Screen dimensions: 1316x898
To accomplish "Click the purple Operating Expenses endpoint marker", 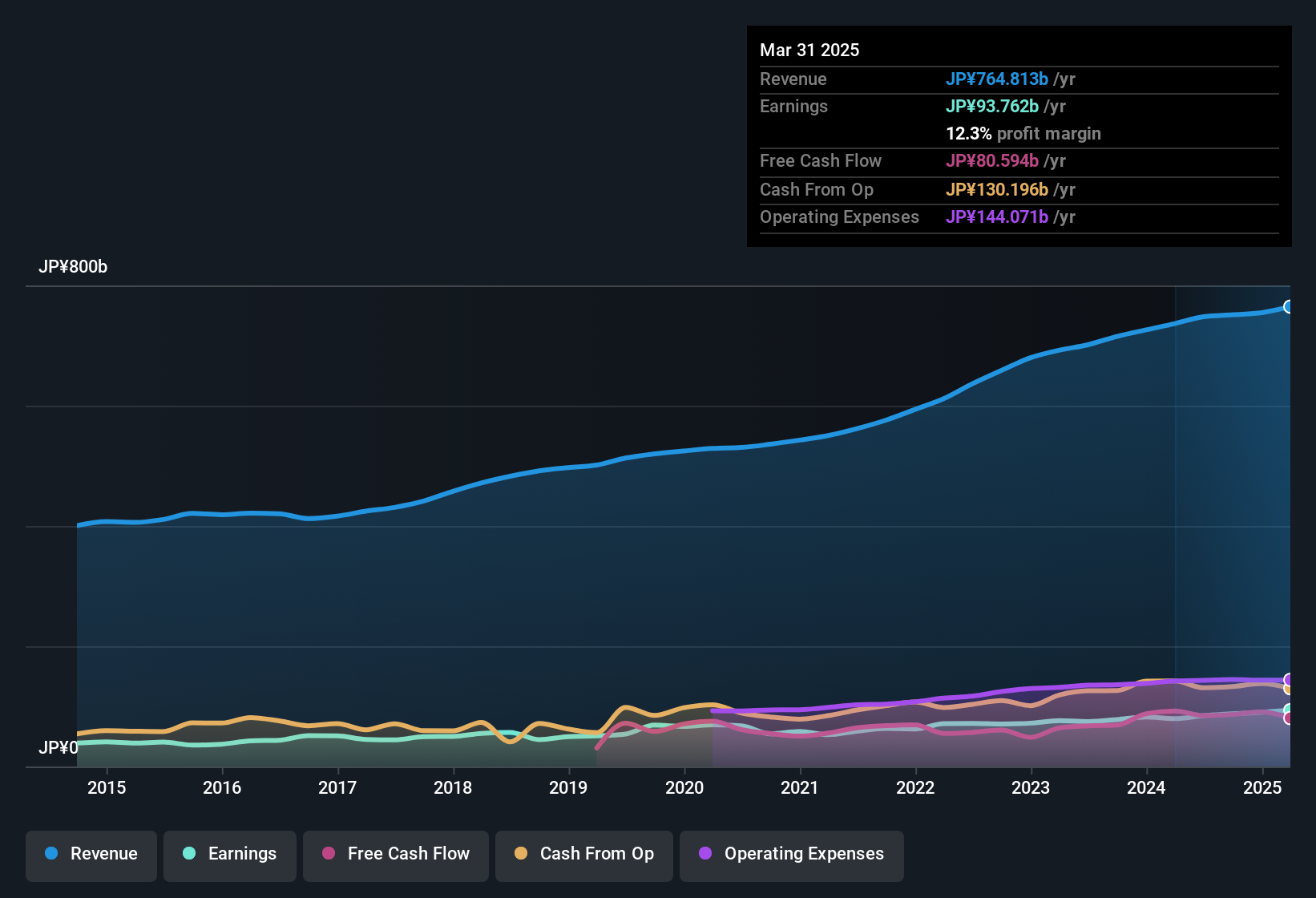I will pos(1289,679).
